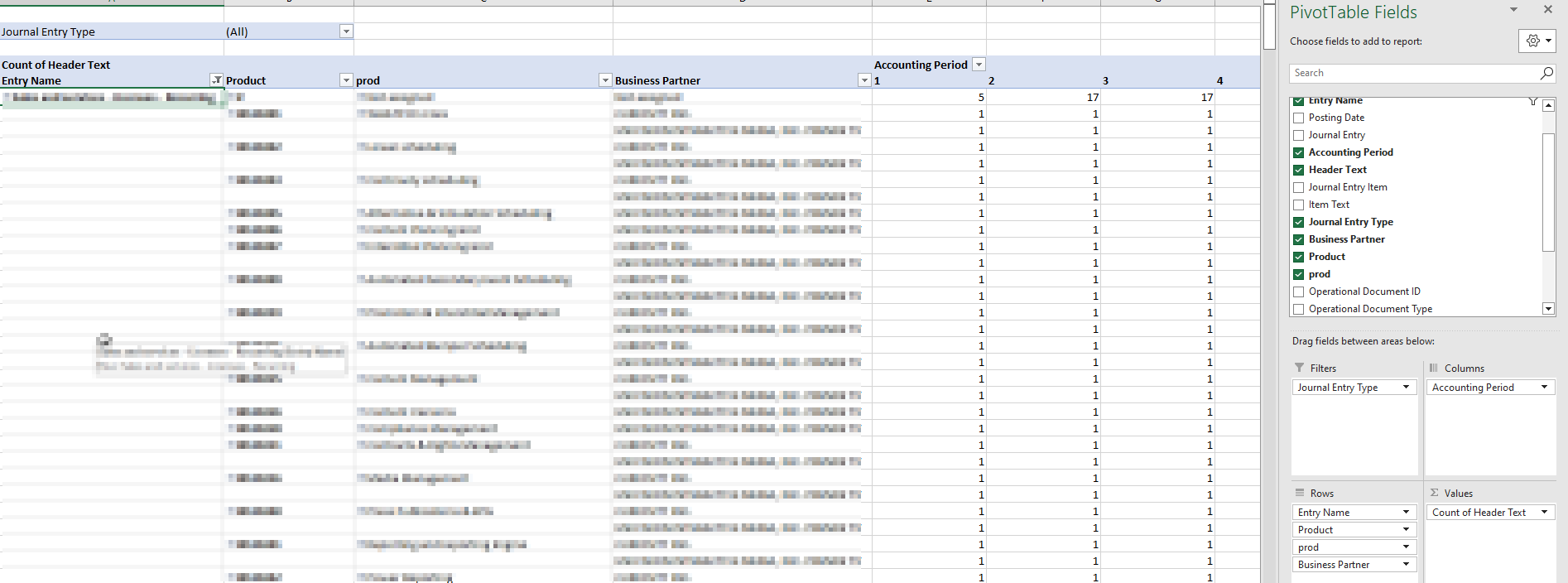Click the filter funnel icon beside Entry Name field

[1533, 101]
